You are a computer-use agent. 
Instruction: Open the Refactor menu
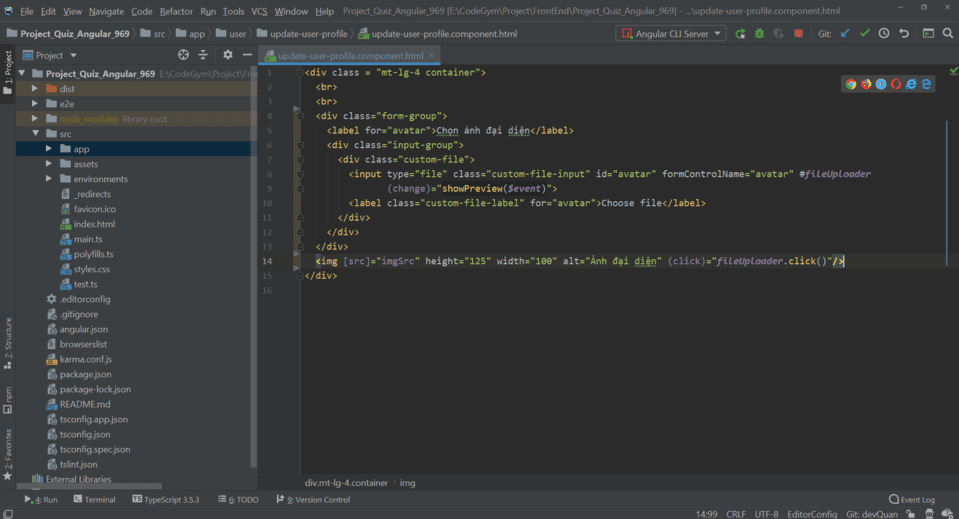176,11
